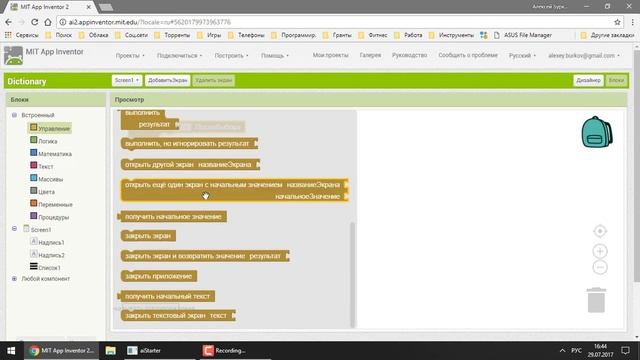Click the blocks flyout vertical scrollbar

pos(353,274)
